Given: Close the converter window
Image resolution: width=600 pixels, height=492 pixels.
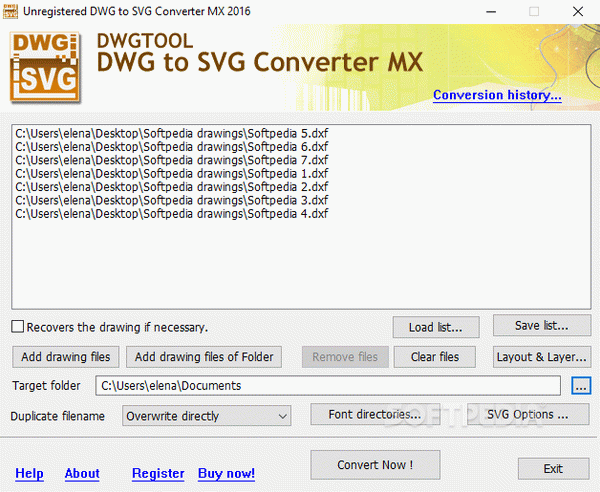Looking at the screenshot, I should coord(578,11).
